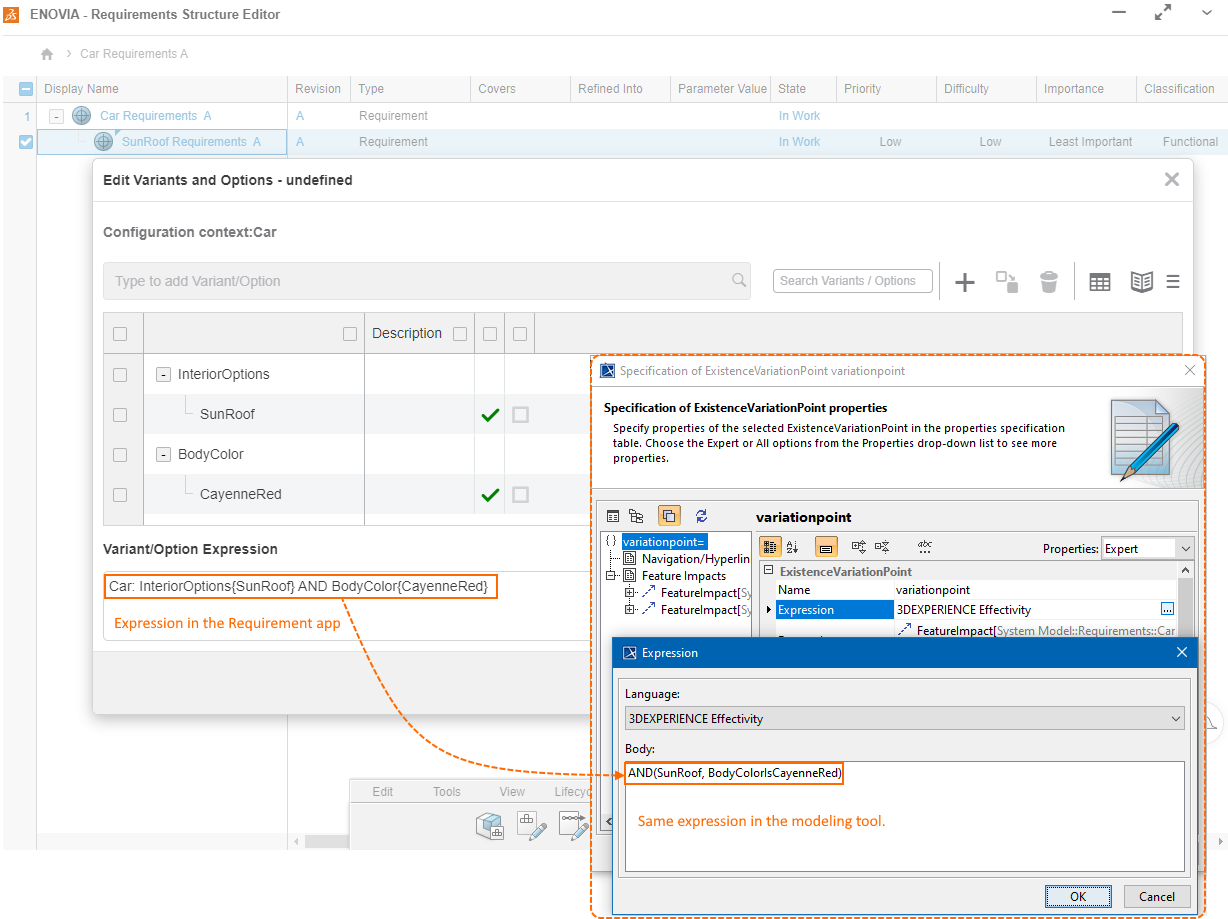Tick the BodyColor row checkbox

tap(120, 454)
